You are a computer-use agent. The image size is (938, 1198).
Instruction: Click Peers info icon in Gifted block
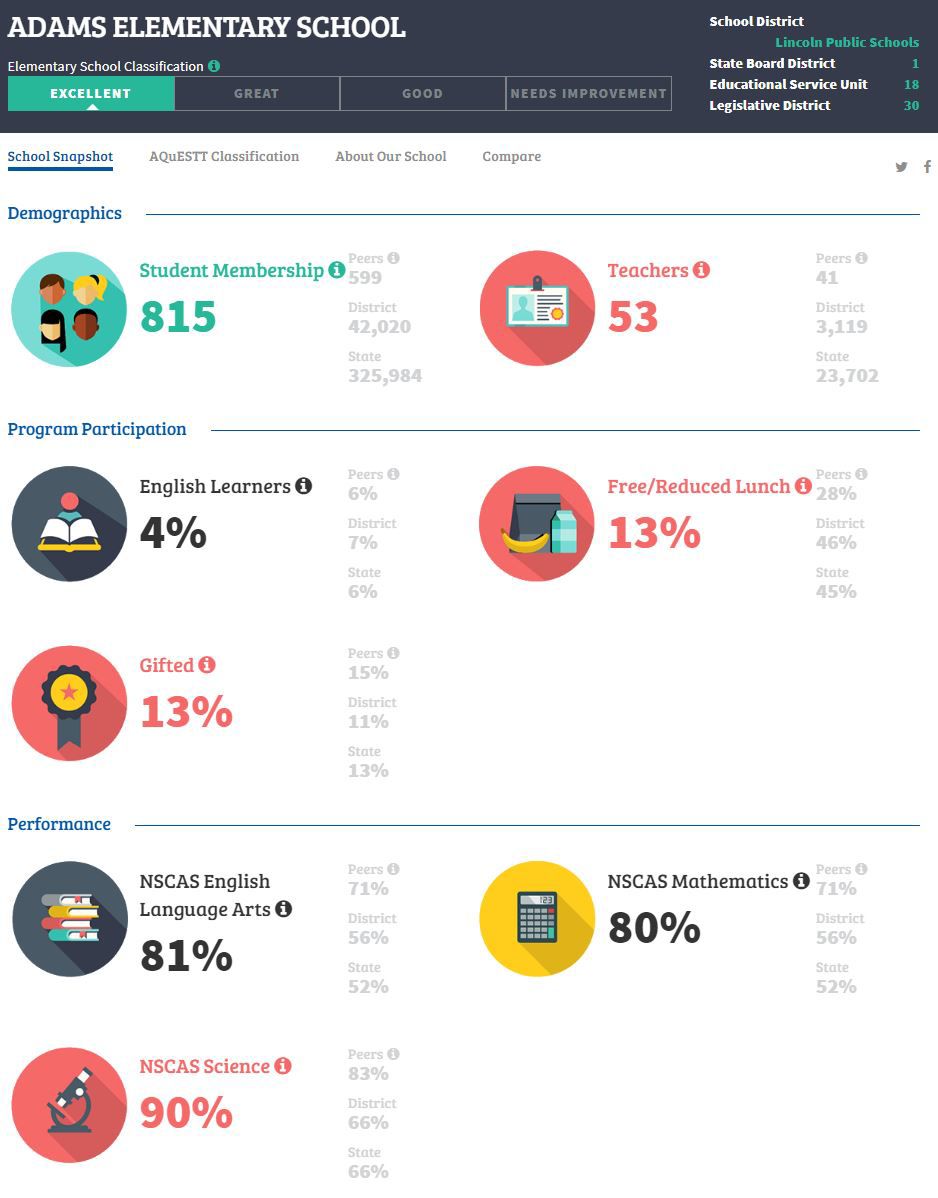(x=393, y=653)
